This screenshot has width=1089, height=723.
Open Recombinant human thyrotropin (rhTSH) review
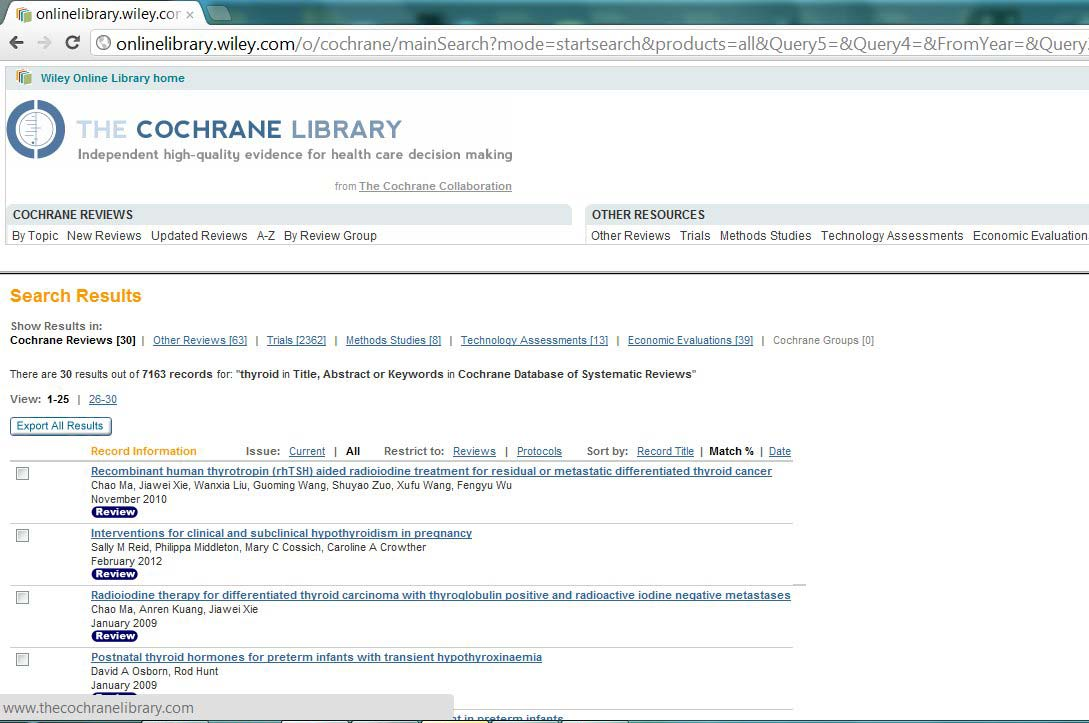pos(431,471)
